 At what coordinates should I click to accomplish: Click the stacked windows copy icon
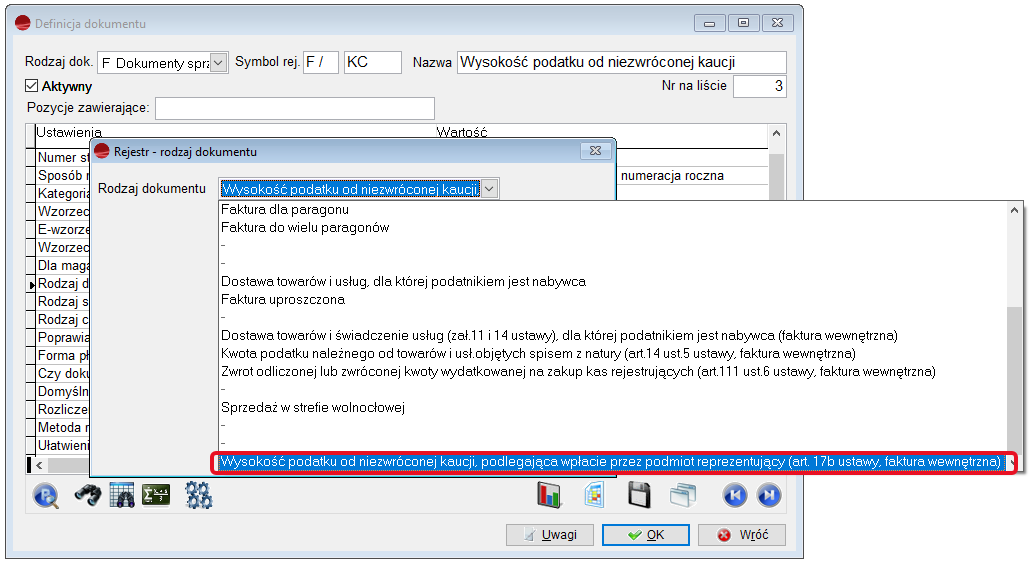[x=683, y=495]
